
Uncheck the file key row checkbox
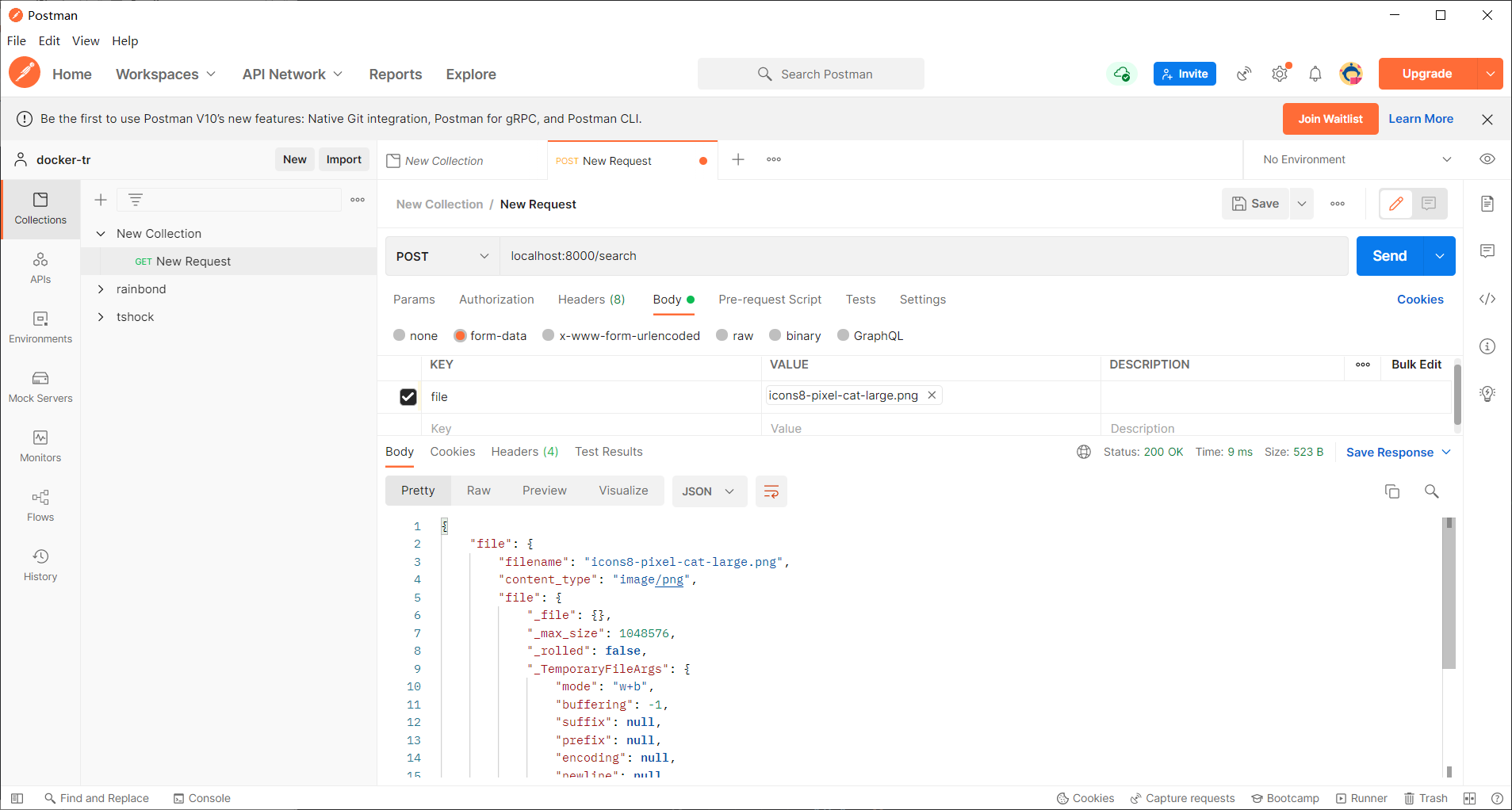[408, 397]
